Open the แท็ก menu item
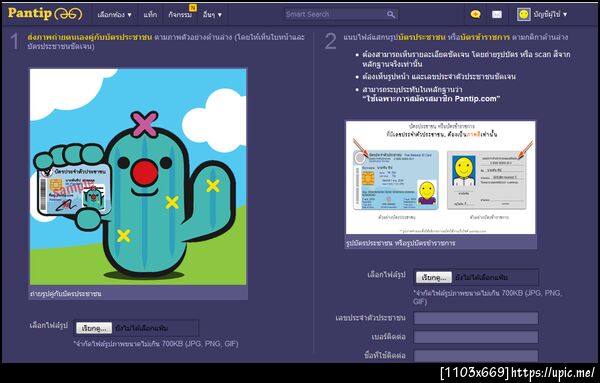Screen dimensions: 600x383 click(150, 15)
